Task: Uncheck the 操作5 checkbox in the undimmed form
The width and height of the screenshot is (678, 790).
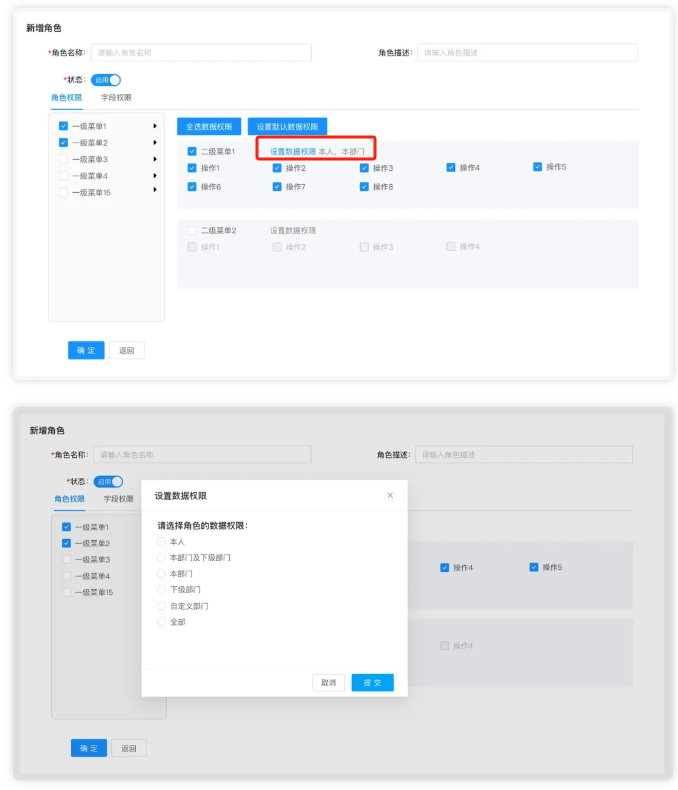Action: (537, 167)
